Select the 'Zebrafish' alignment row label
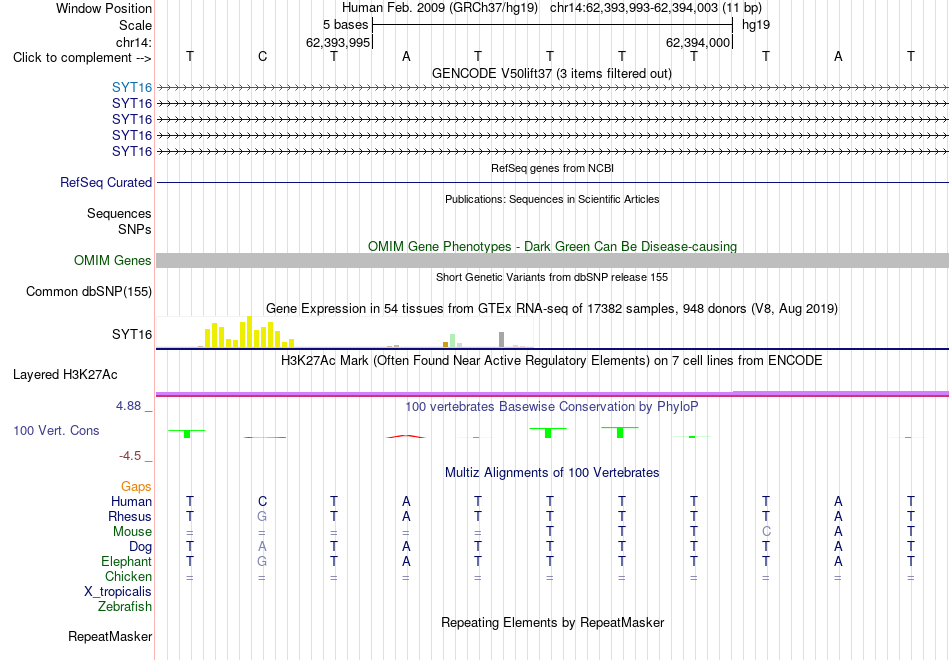950x660 pixels. click(x=125, y=606)
